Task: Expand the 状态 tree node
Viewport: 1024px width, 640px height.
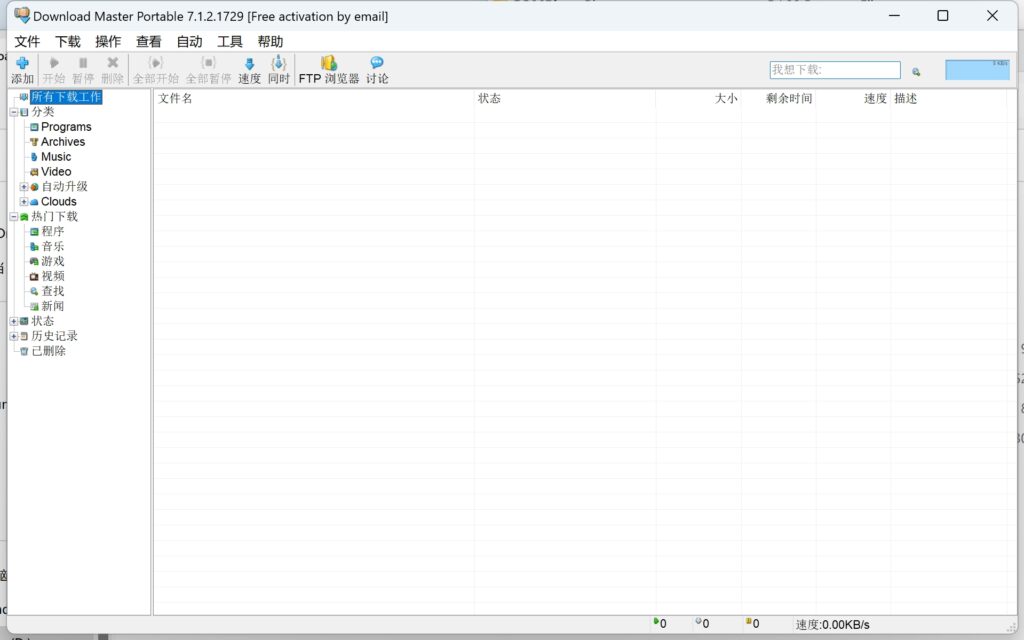Action: coord(13,321)
